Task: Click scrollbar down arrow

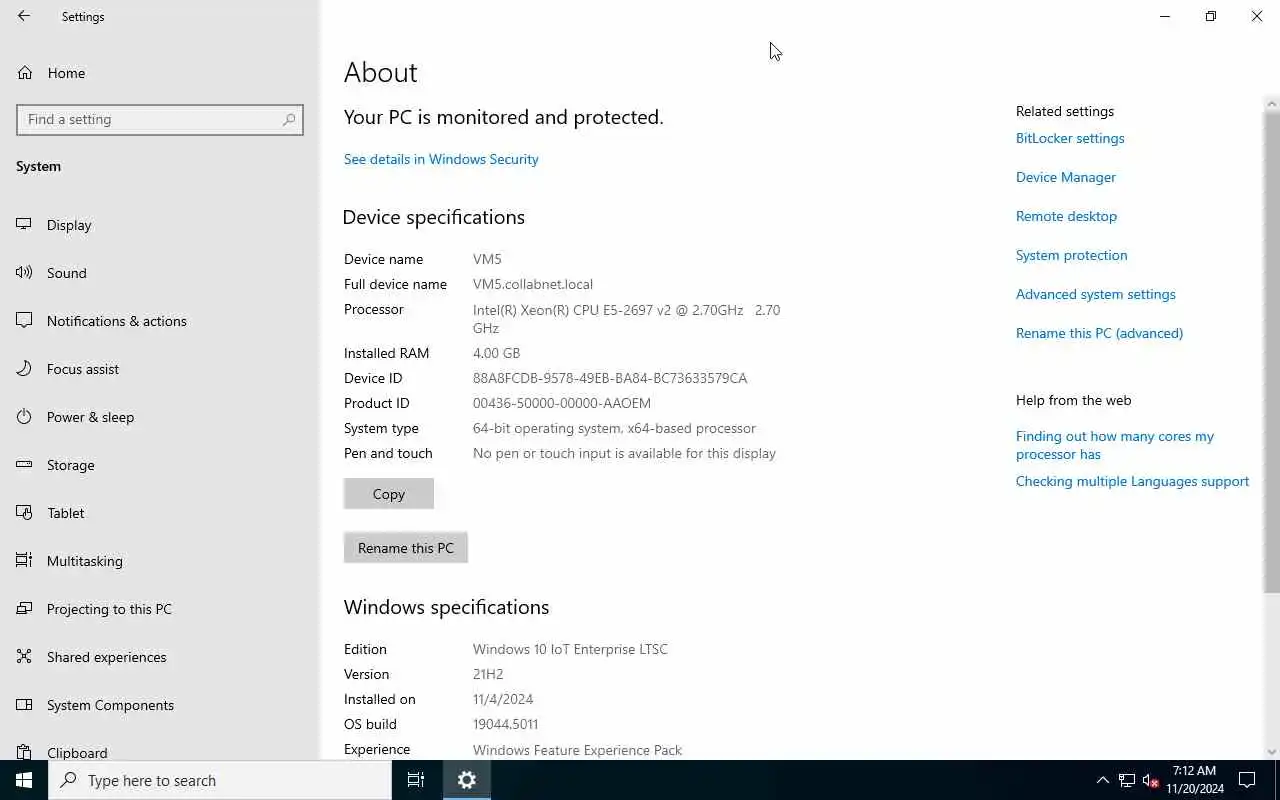Action: [1272, 751]
